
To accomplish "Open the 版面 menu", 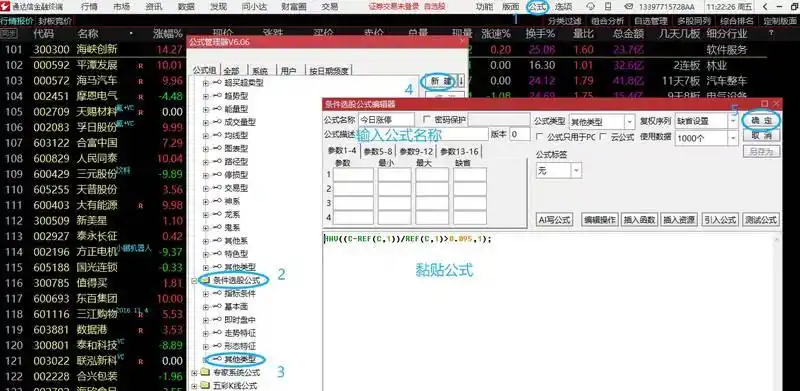I will (511, 7).
